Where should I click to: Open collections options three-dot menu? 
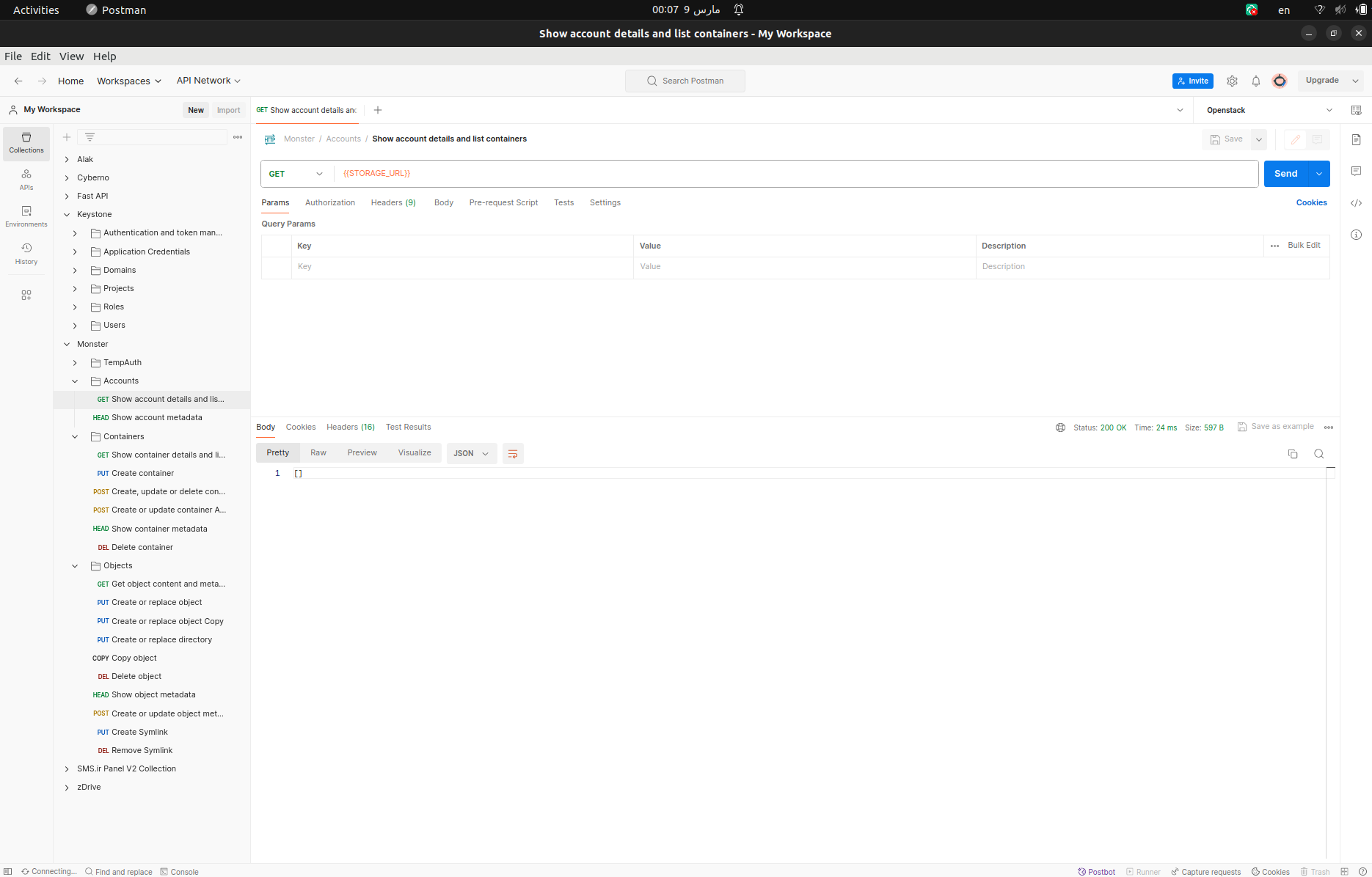pos(238,137)
